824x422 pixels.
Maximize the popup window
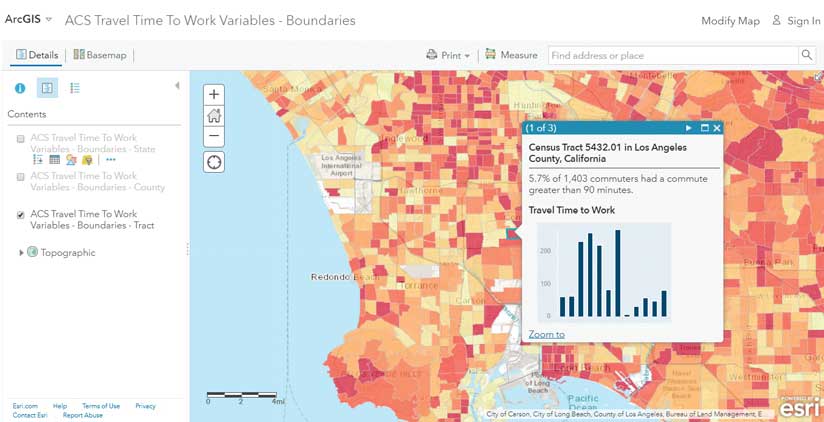[705, 128]
